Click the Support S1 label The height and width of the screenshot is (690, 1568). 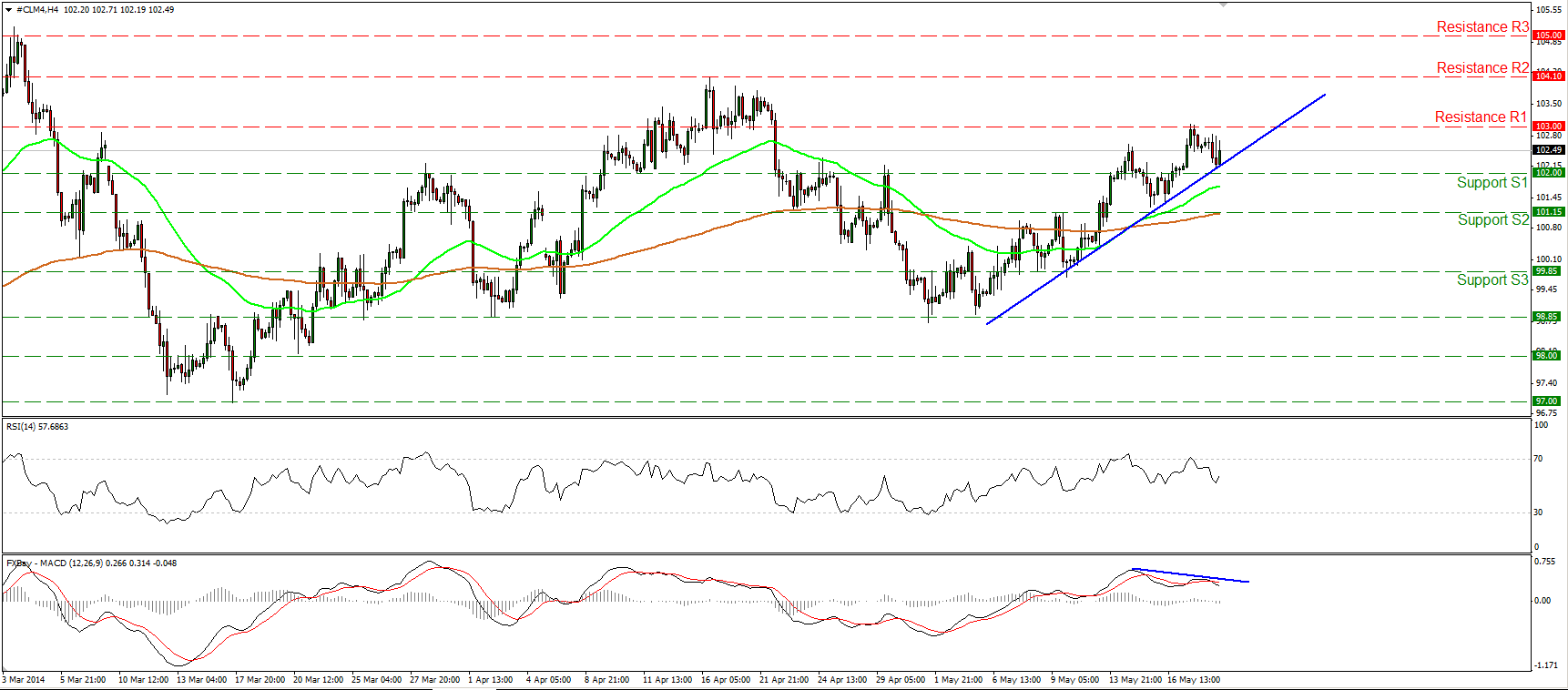pyautogui.click(x=1492, y=183)
